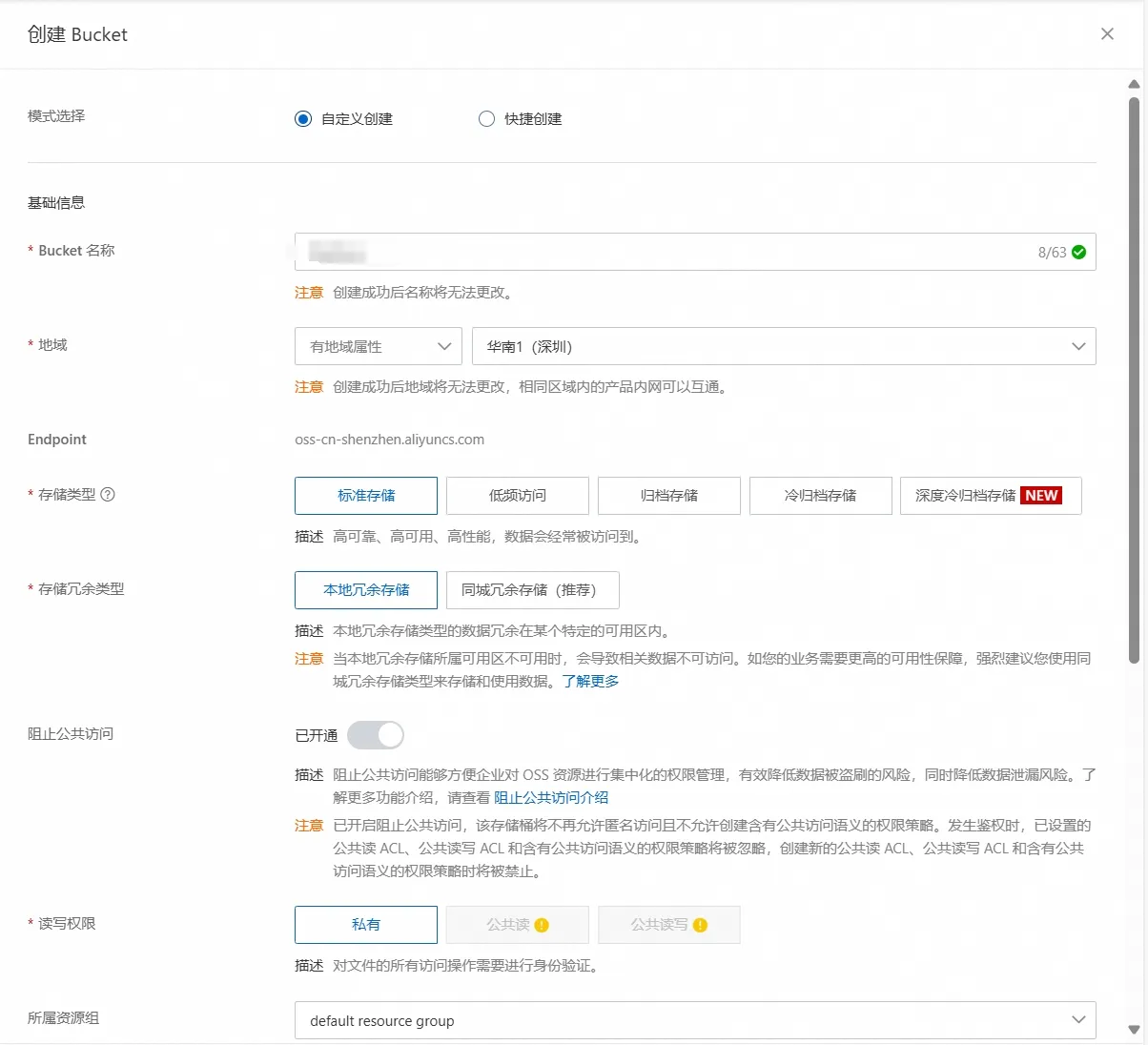Toggle the 阻止公共访问 switch
1148x1045 pixels.
[x=376, y=735]
